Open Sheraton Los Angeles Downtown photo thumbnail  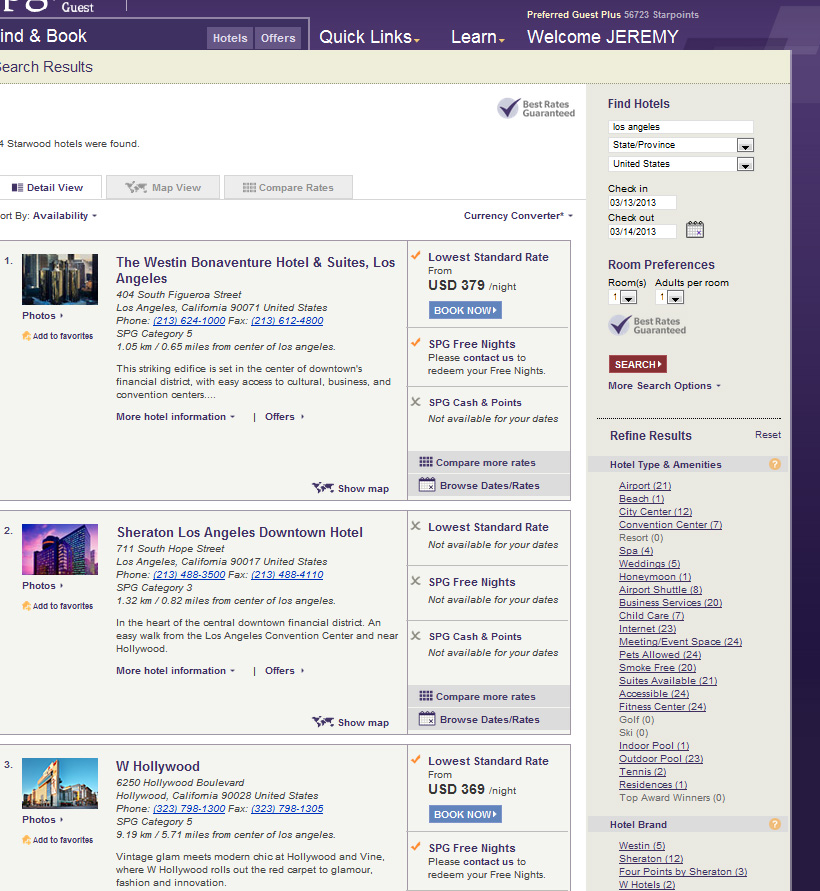coord(60,549)
